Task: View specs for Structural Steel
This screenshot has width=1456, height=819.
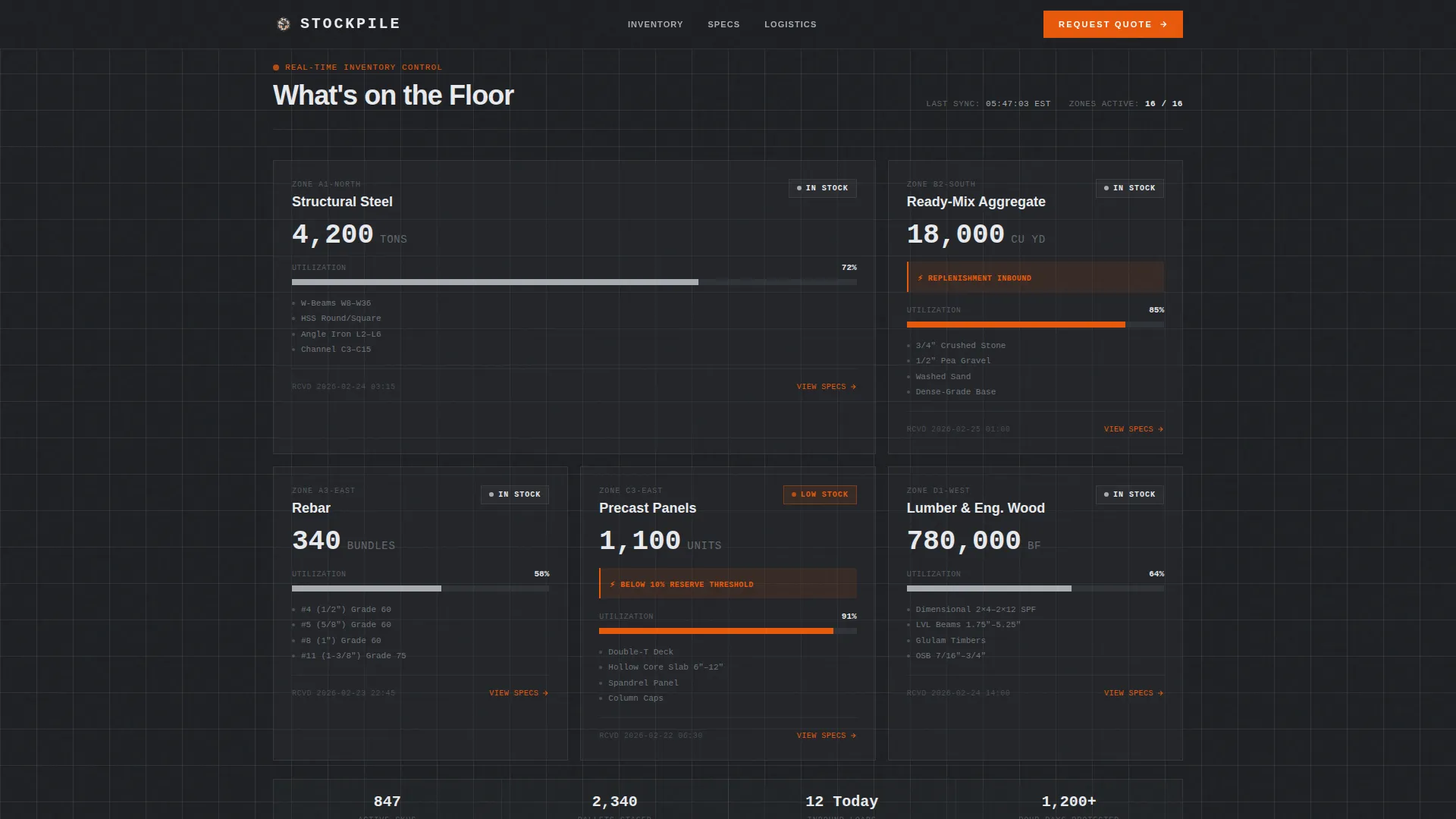Action: click(827, 387)
